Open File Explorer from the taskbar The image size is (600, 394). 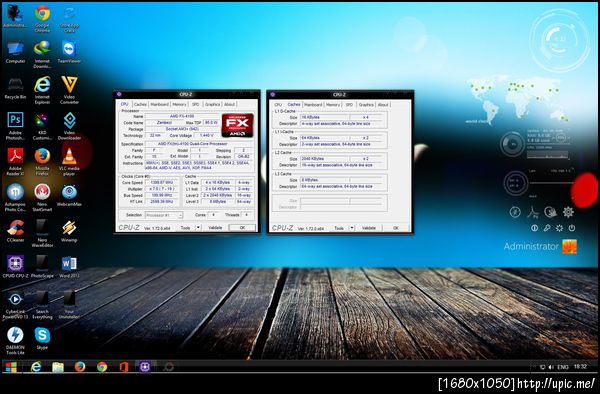pyautogui.click(x=58, y=367)
